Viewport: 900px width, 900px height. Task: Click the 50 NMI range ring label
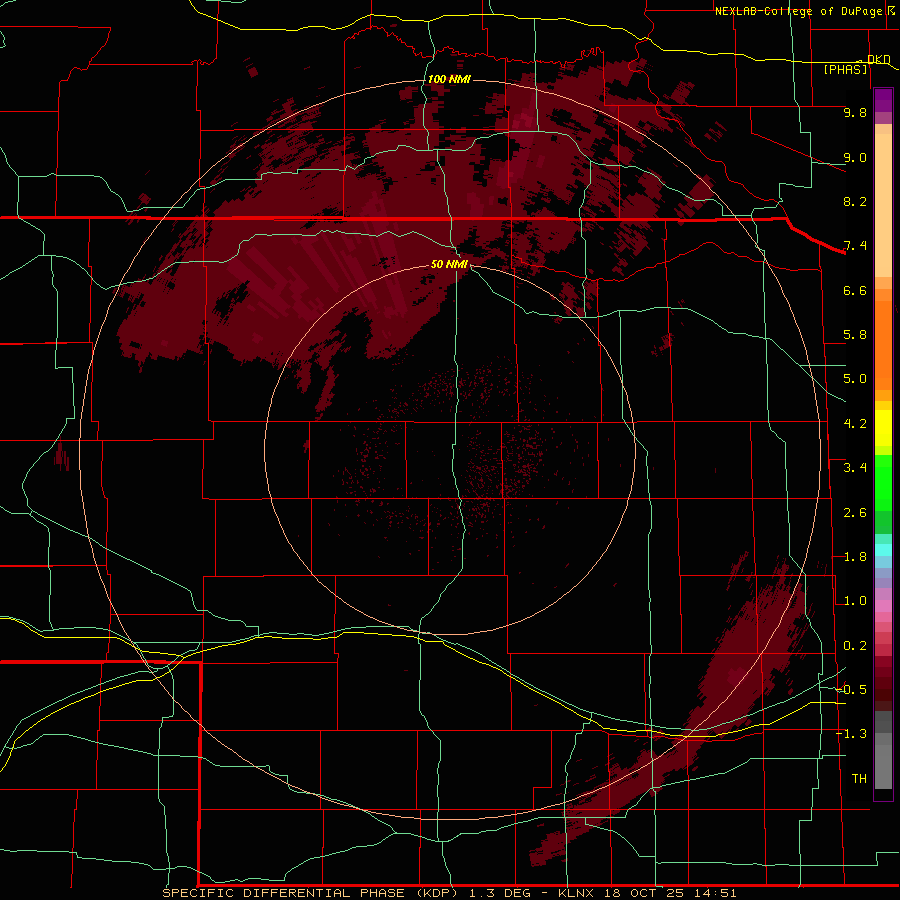[x=449, y=264]
